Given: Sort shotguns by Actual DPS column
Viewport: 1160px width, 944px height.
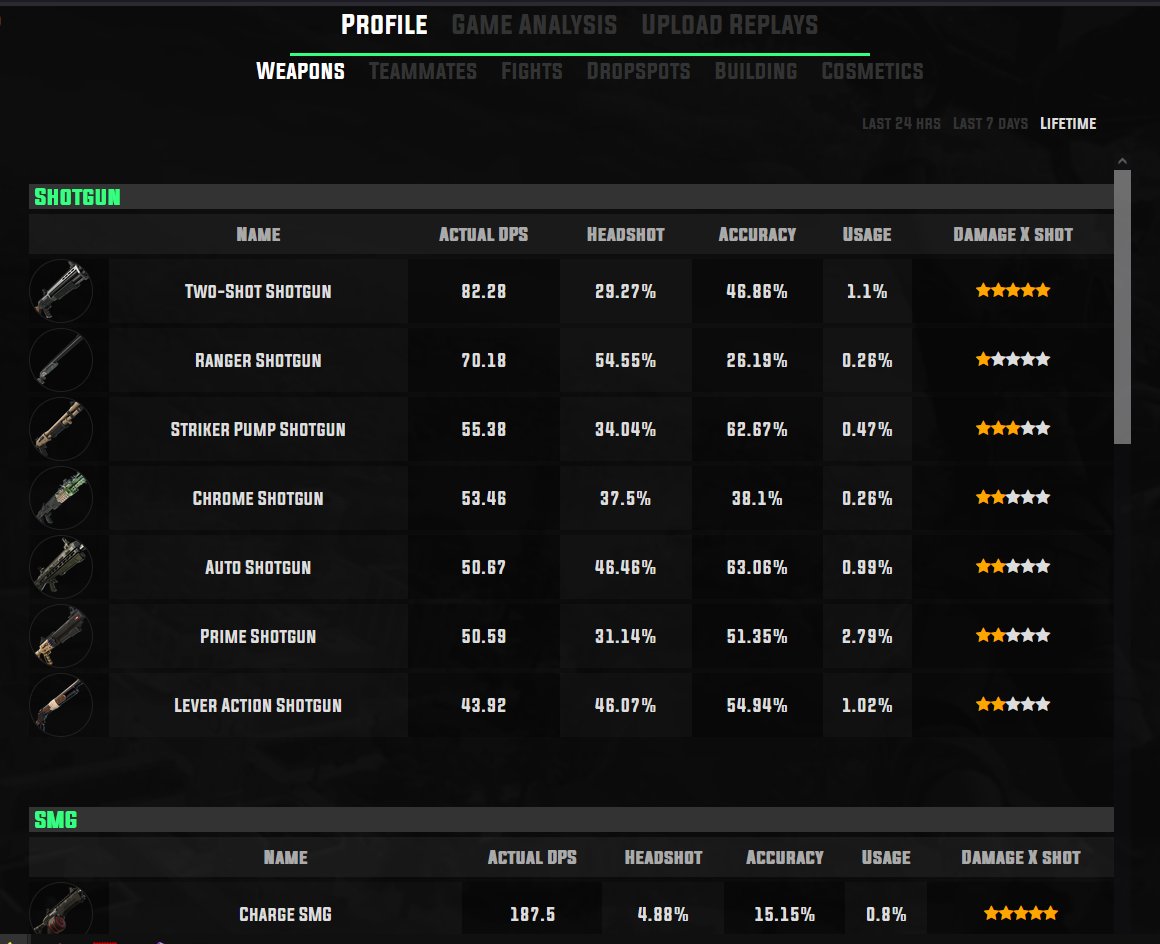Looking at the screenshot, I should [484, 235].
